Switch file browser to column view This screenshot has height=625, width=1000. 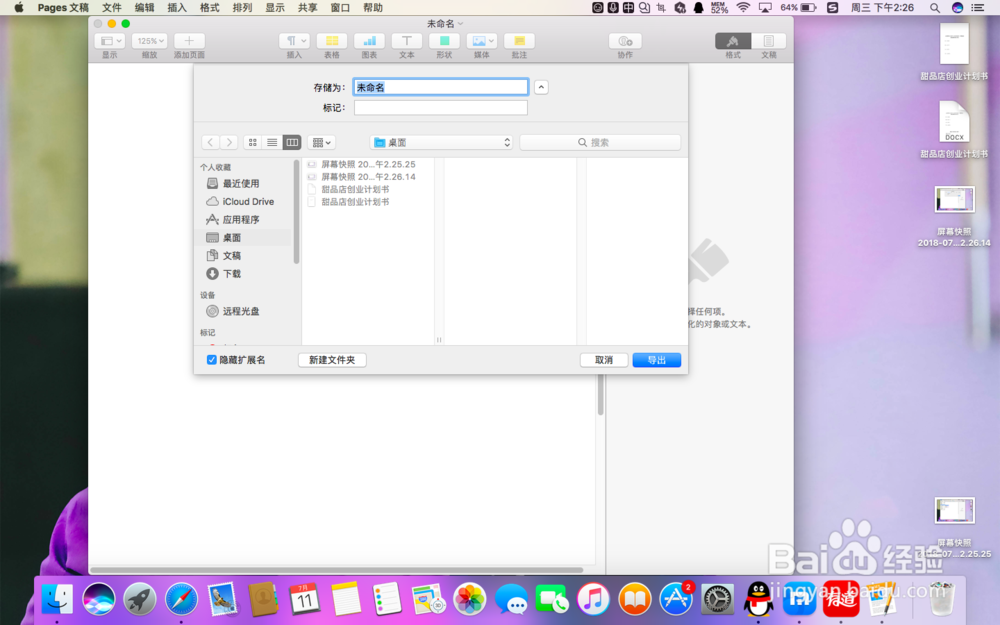tap(292, 142)
